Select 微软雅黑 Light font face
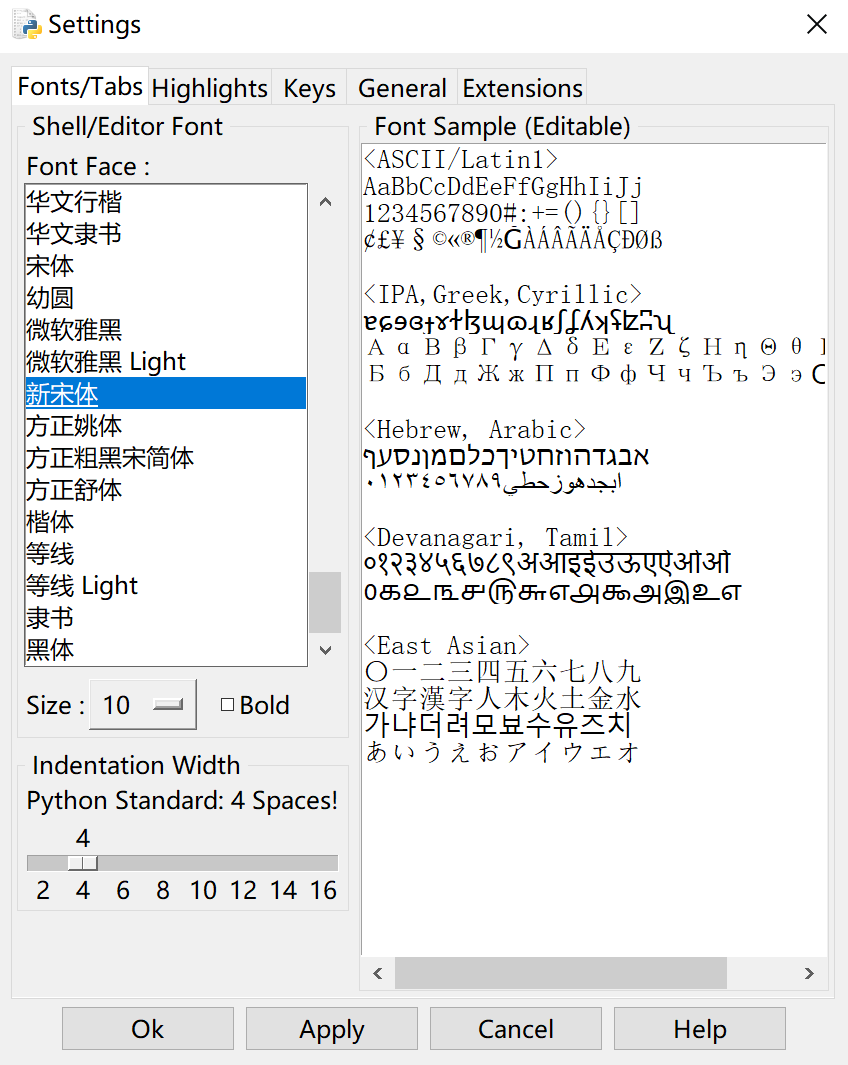The image size is (848, 1065). [x=166, y=361]
